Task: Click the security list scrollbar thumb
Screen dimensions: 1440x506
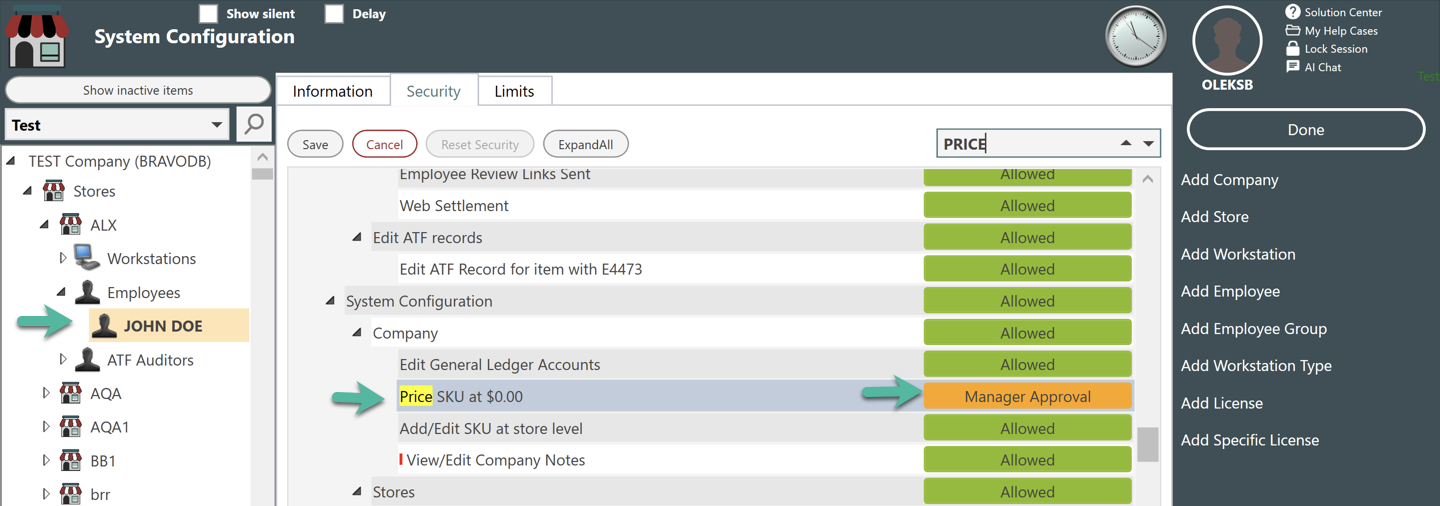Action: [1148, 444]
